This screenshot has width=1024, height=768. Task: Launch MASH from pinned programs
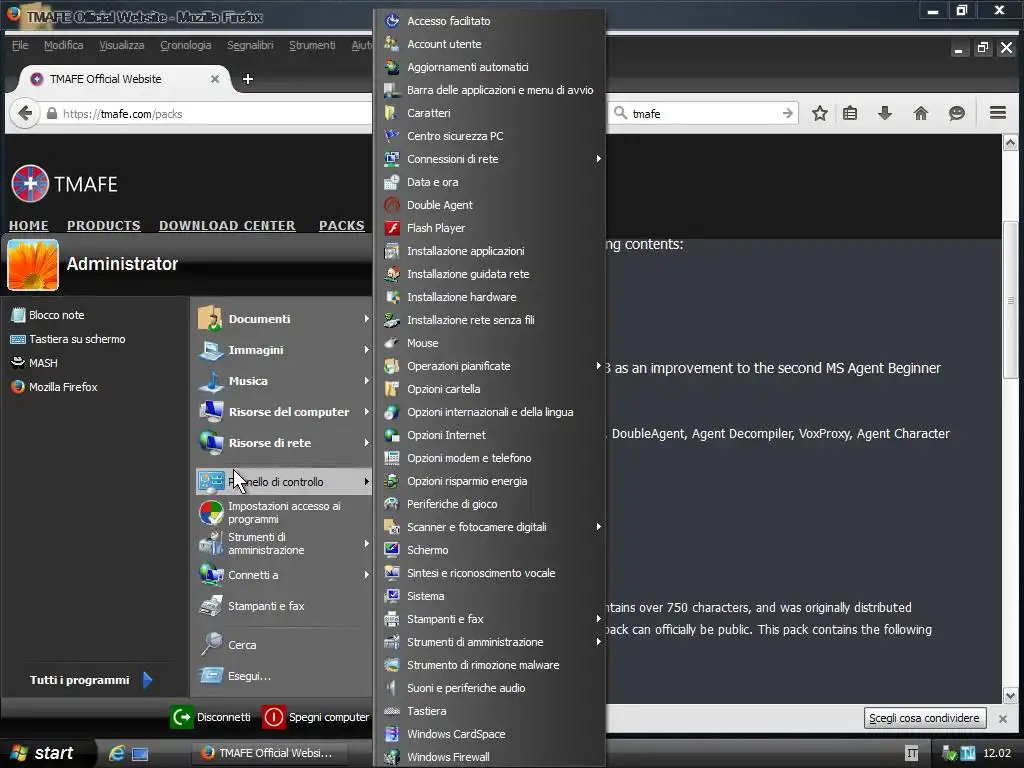pos(42,362)
